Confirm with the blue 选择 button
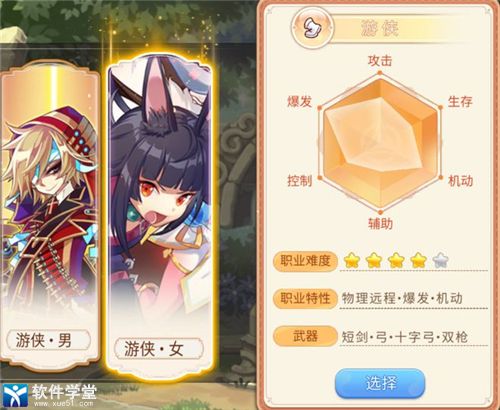The height and width of the screenshot is (410, 500). point(380,383)
